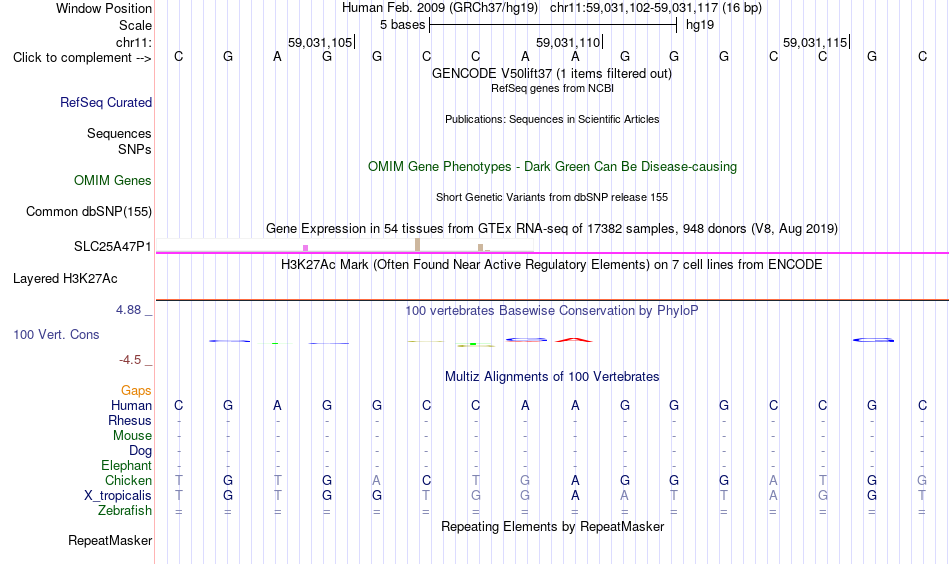Click the Zebrafish species row label

click(125, 511)
